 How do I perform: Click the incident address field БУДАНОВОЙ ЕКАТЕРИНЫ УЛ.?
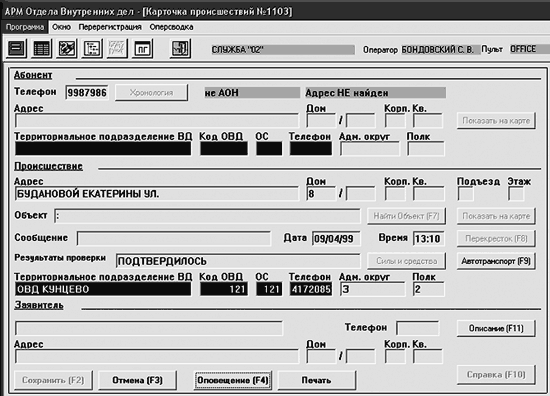point(156,194)
